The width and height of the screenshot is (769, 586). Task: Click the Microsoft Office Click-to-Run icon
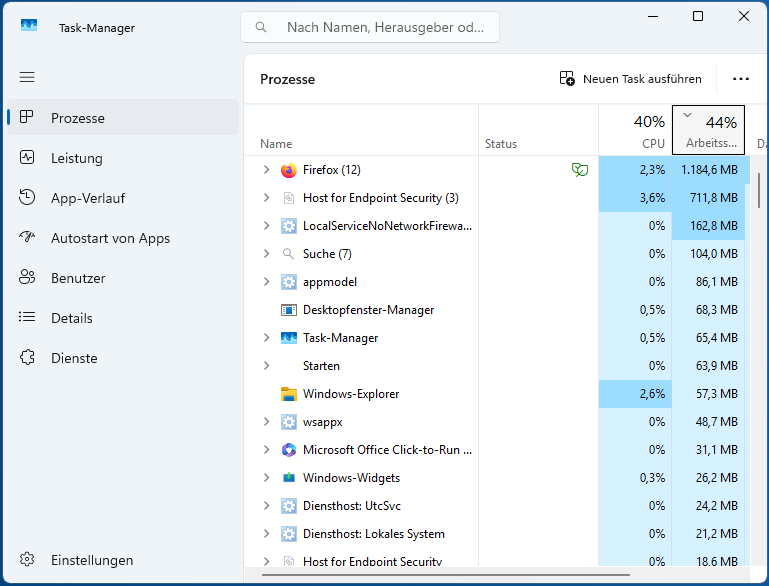click(289, 450)
